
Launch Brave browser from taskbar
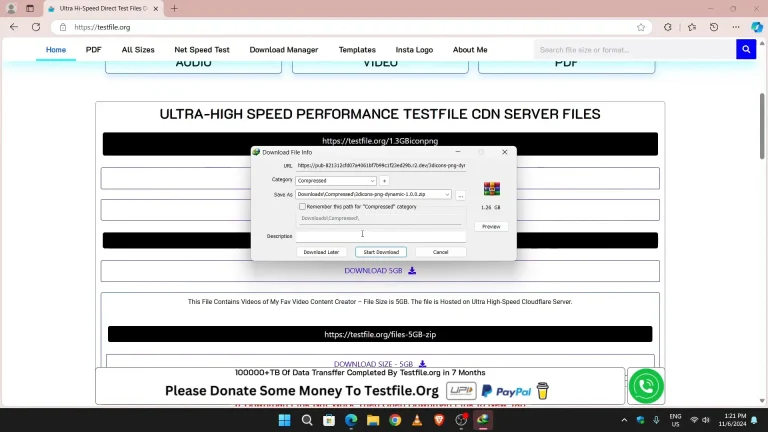pos(439,420)
